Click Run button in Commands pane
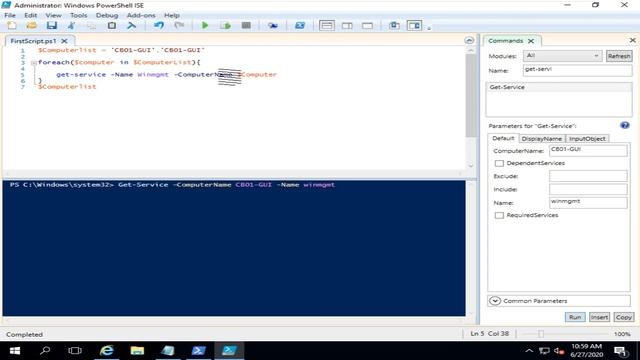The image size is (640, 360). [575, 317]
